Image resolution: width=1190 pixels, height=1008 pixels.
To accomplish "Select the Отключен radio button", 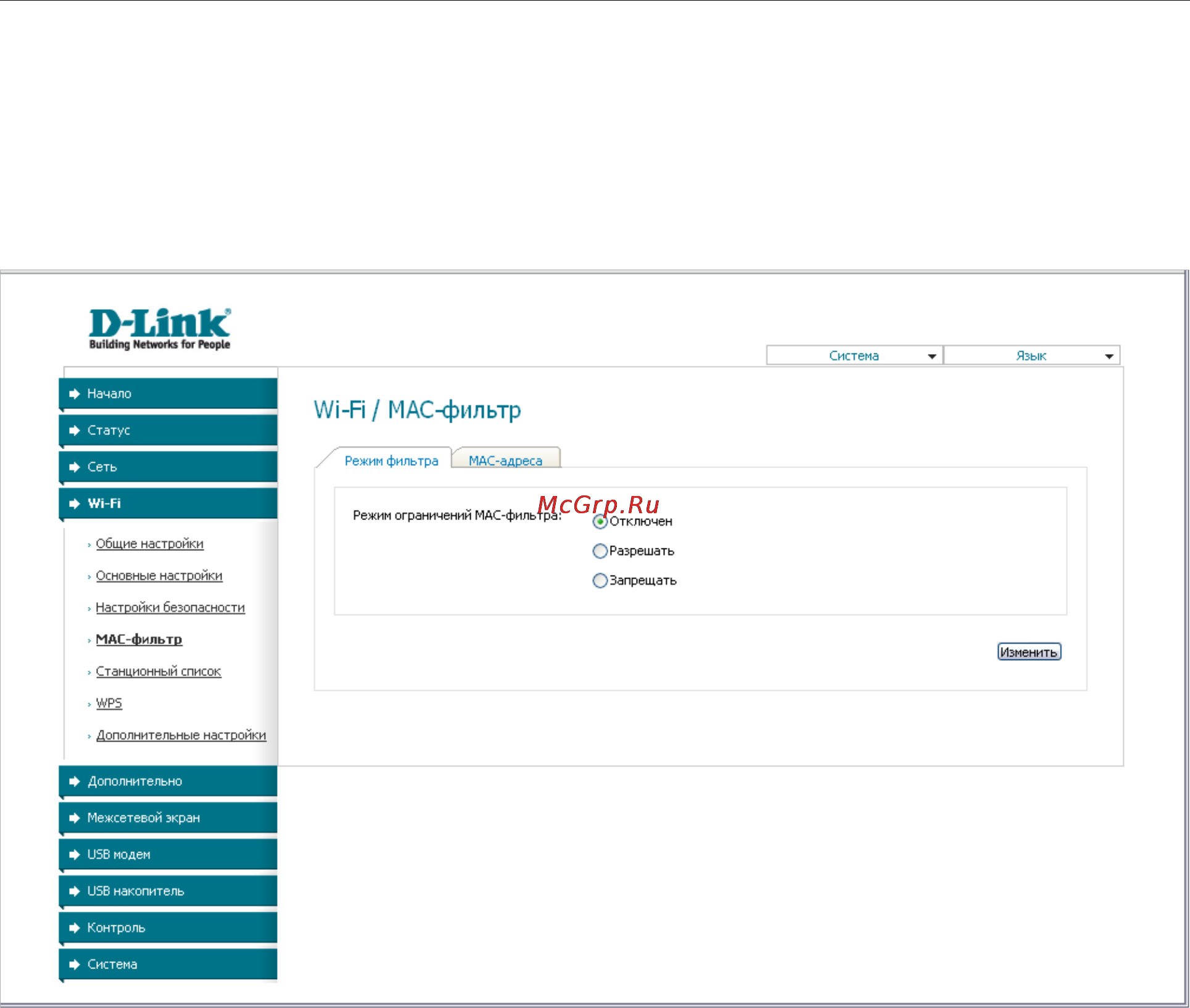I will point(600,522).
